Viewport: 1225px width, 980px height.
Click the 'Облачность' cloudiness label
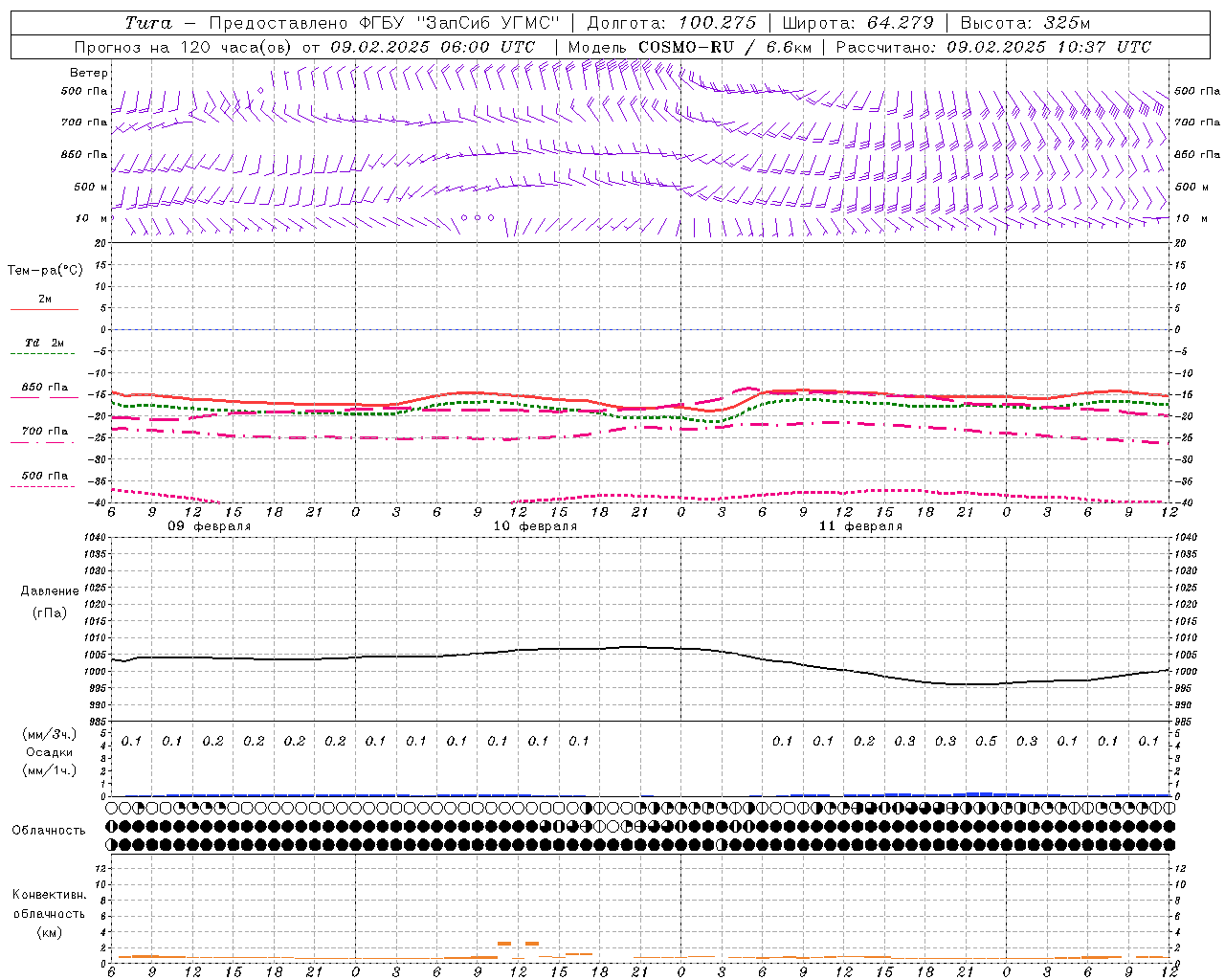[49, 831]
